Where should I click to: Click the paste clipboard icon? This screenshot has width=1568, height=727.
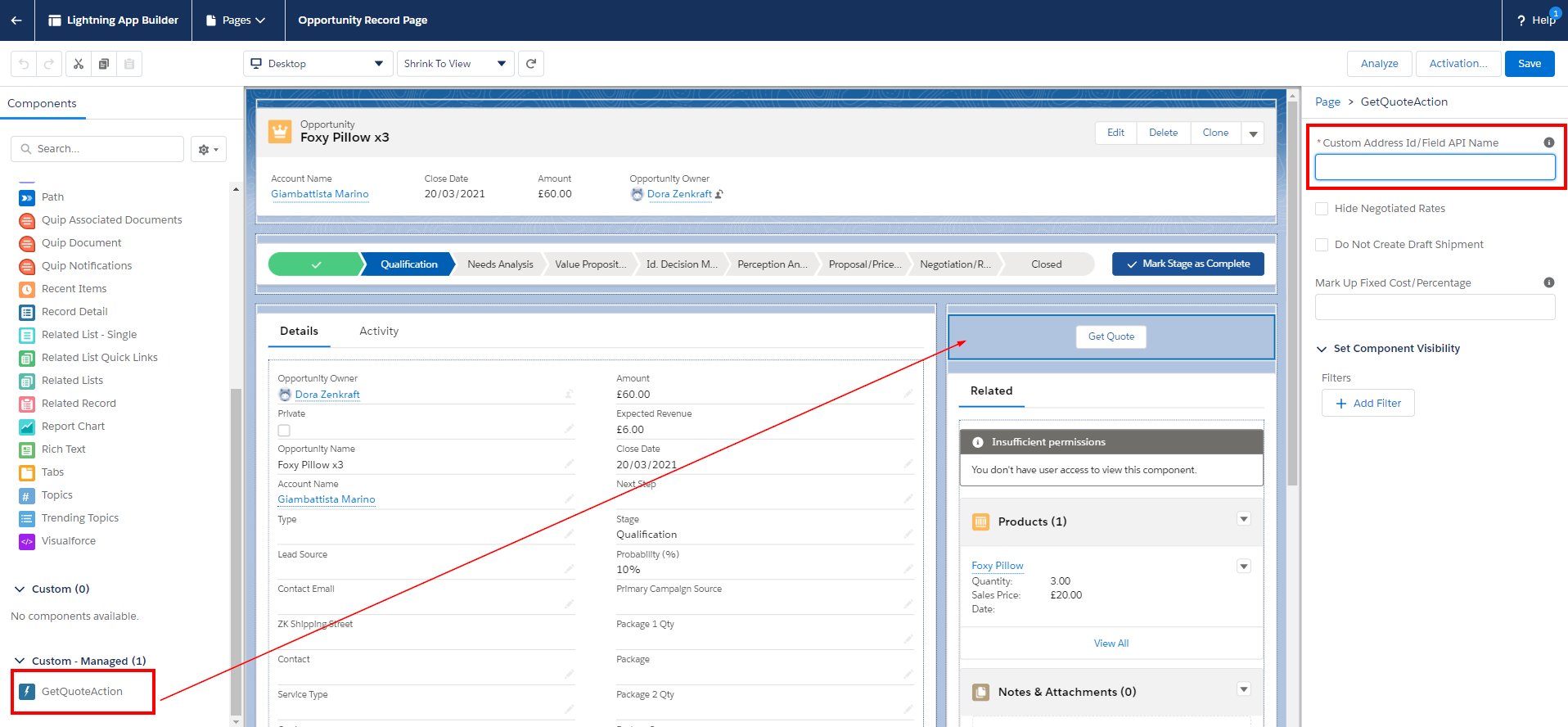pyautogui.click(x=129, y=64)
